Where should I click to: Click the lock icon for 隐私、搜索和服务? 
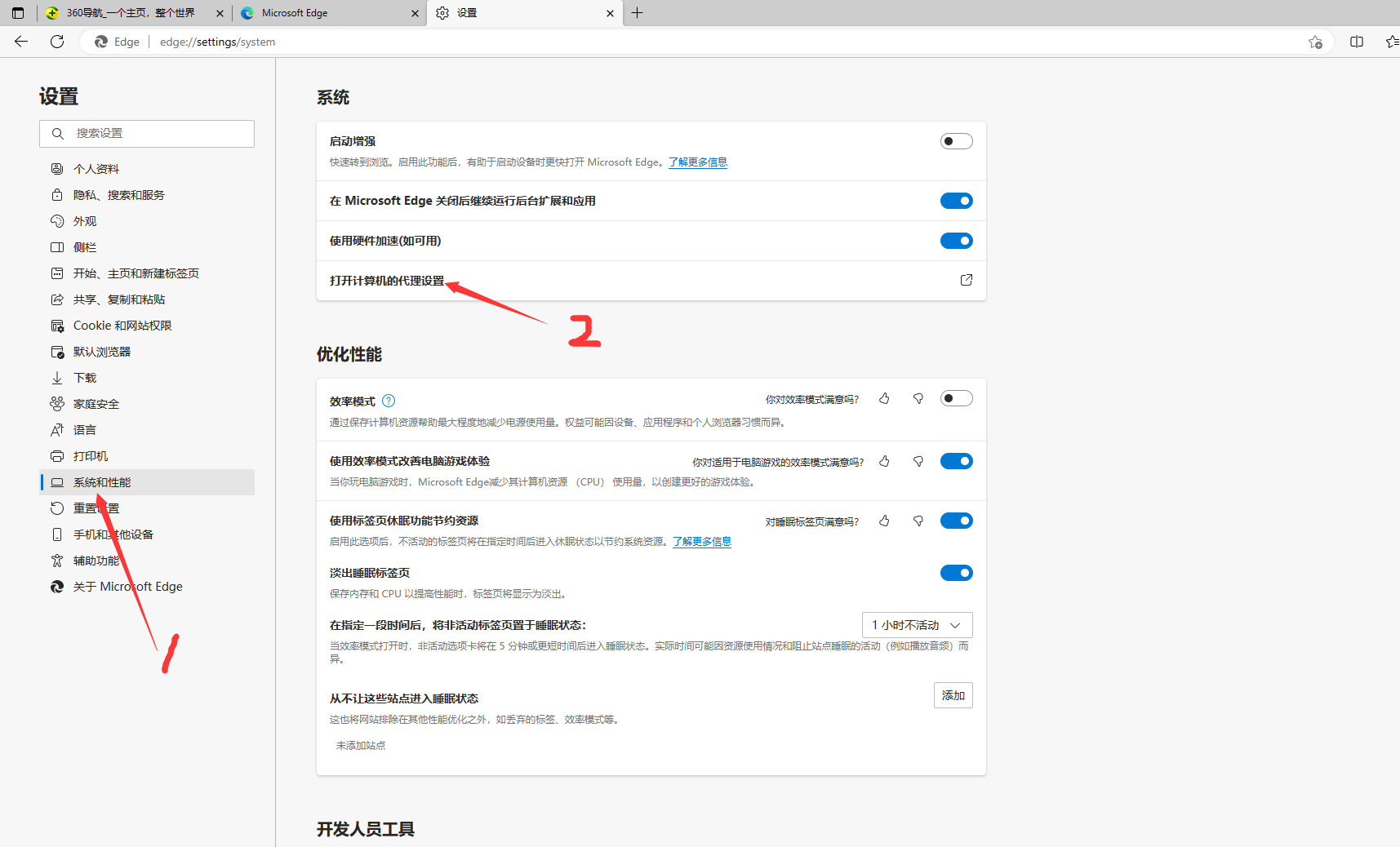tap(57, 195)
